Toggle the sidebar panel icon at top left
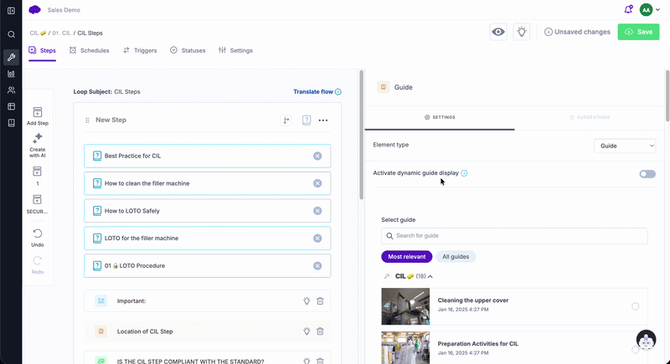The width and height of the screenshot is (670, 364). pos(11,11)
